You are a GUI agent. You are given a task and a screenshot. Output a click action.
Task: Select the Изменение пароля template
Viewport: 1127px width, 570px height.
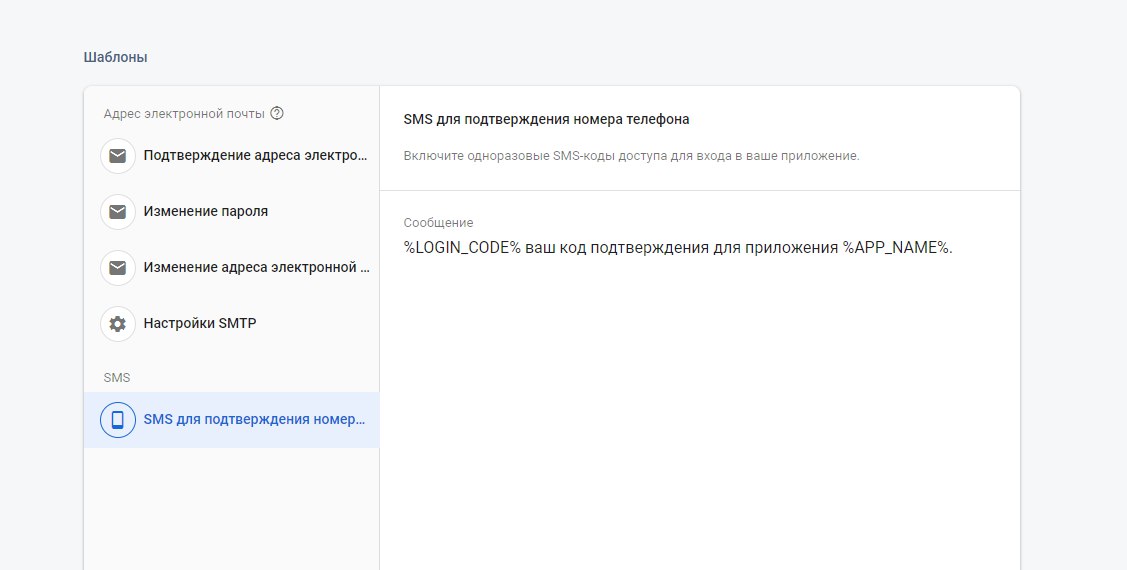tap(231, 212)
